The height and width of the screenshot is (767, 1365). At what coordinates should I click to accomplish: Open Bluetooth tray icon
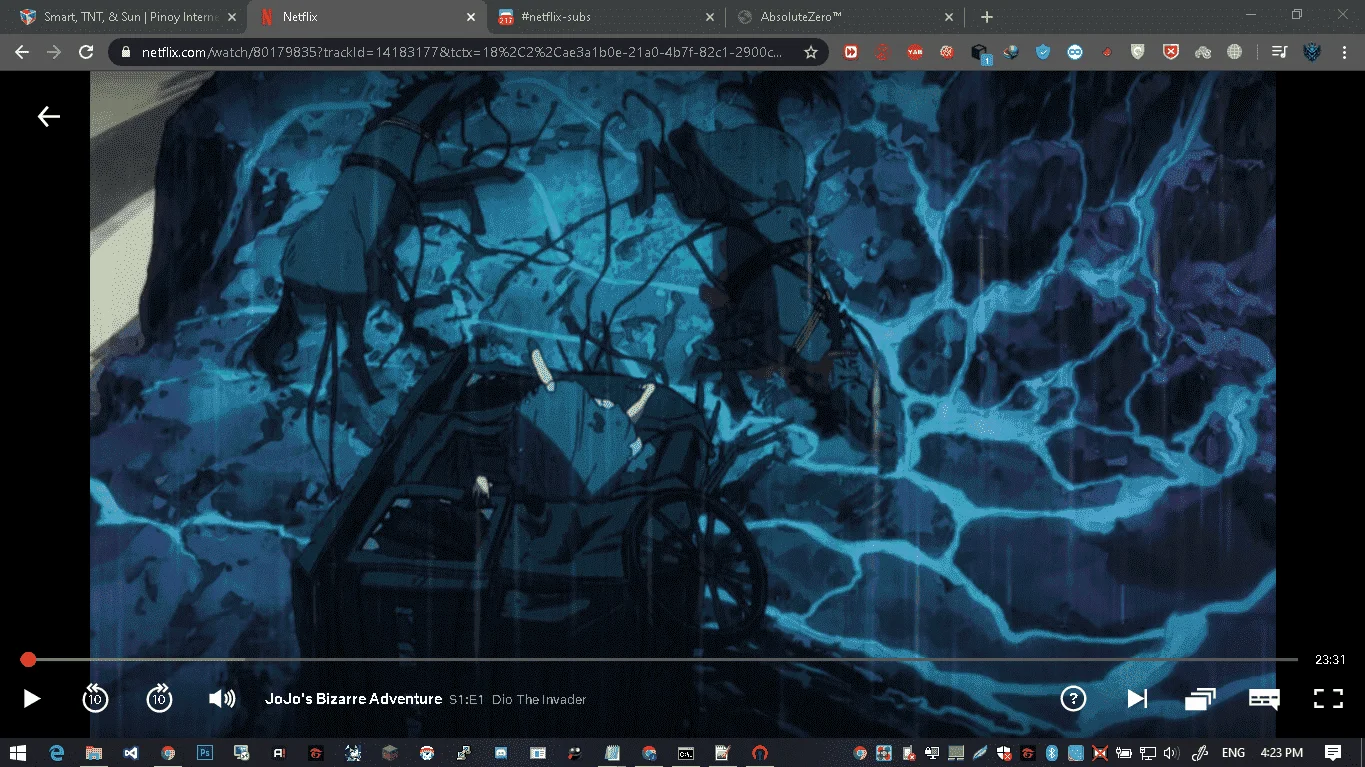tap(1052, 752)
